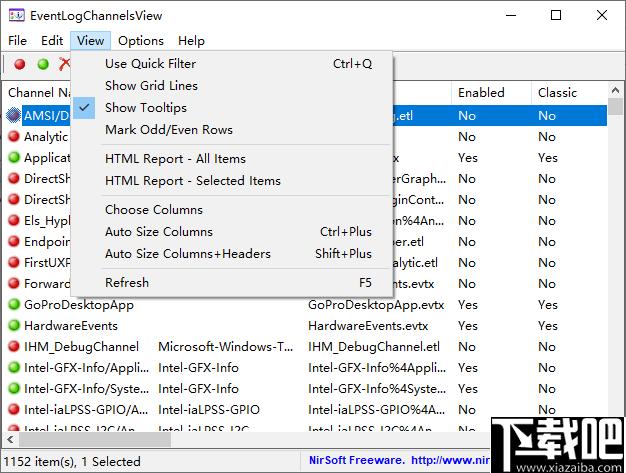The width and height of the screenshot is (626, 473).
Task: Click the EventLogChannelsView app icon in title bar
Action: pyautogui.click(x=16, y=16)
